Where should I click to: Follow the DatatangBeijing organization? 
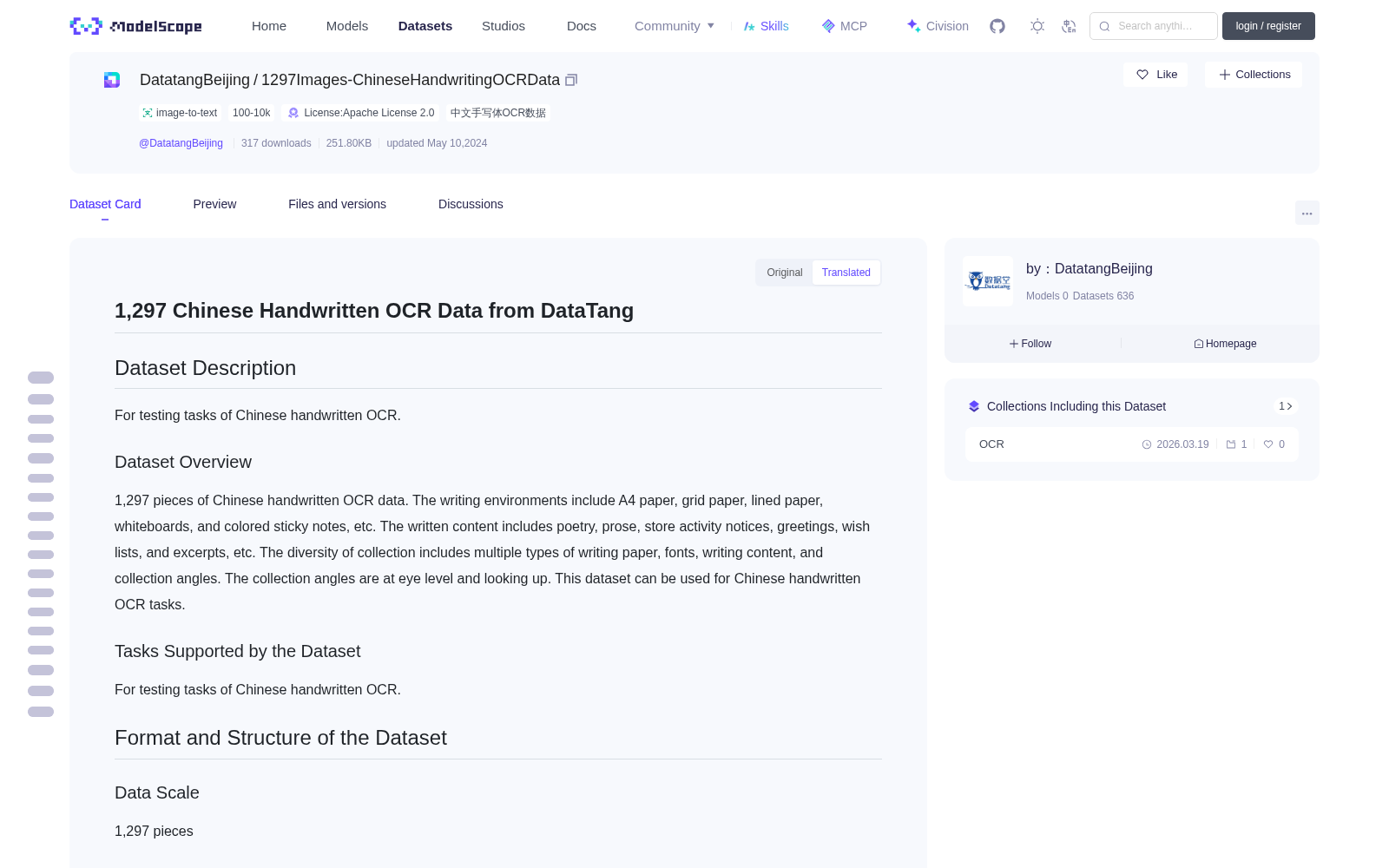point(1030,344)
